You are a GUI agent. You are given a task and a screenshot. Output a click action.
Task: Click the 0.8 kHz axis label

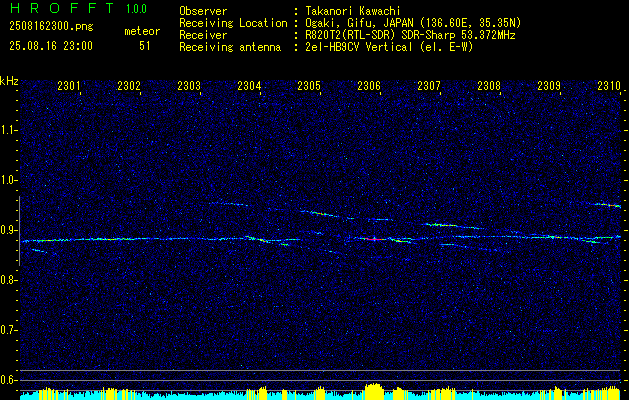coord(8,280)
